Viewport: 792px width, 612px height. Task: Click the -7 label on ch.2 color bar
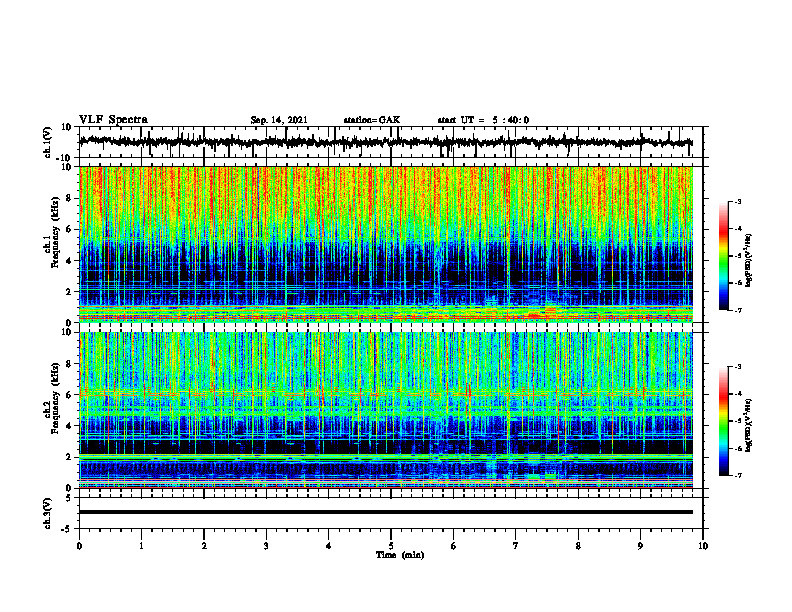coord(738,476)
